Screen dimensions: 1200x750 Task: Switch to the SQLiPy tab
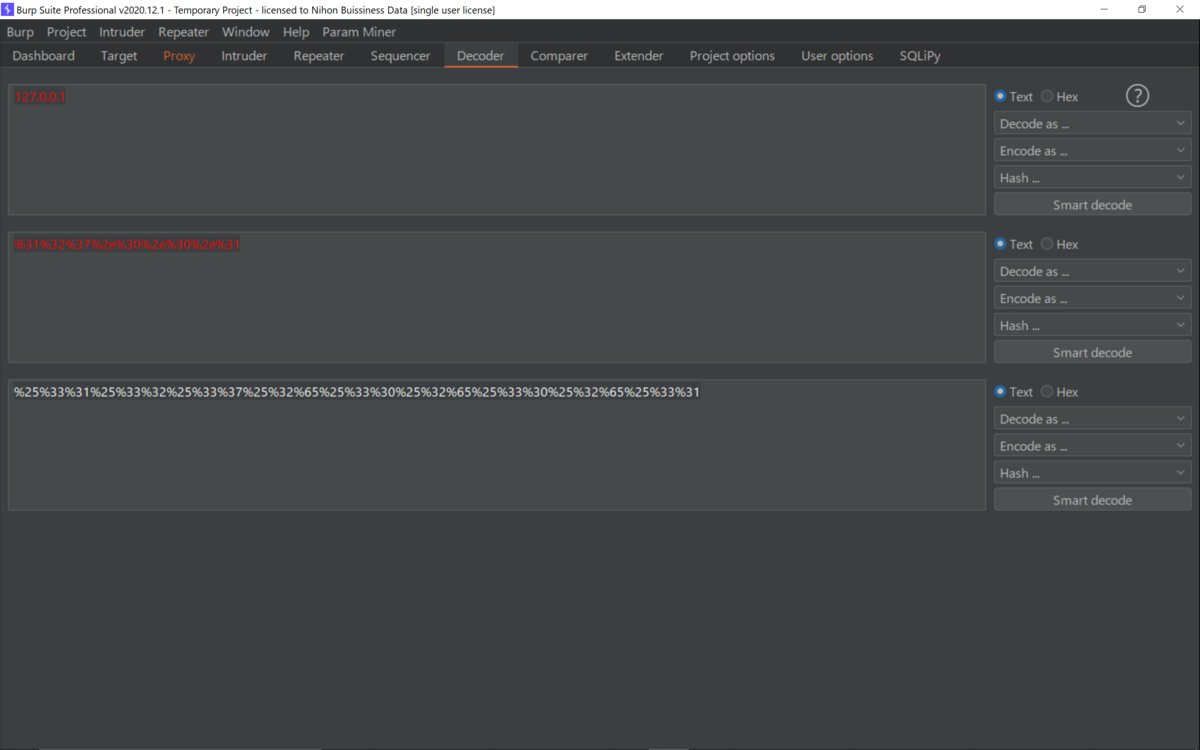coord(920,56)
